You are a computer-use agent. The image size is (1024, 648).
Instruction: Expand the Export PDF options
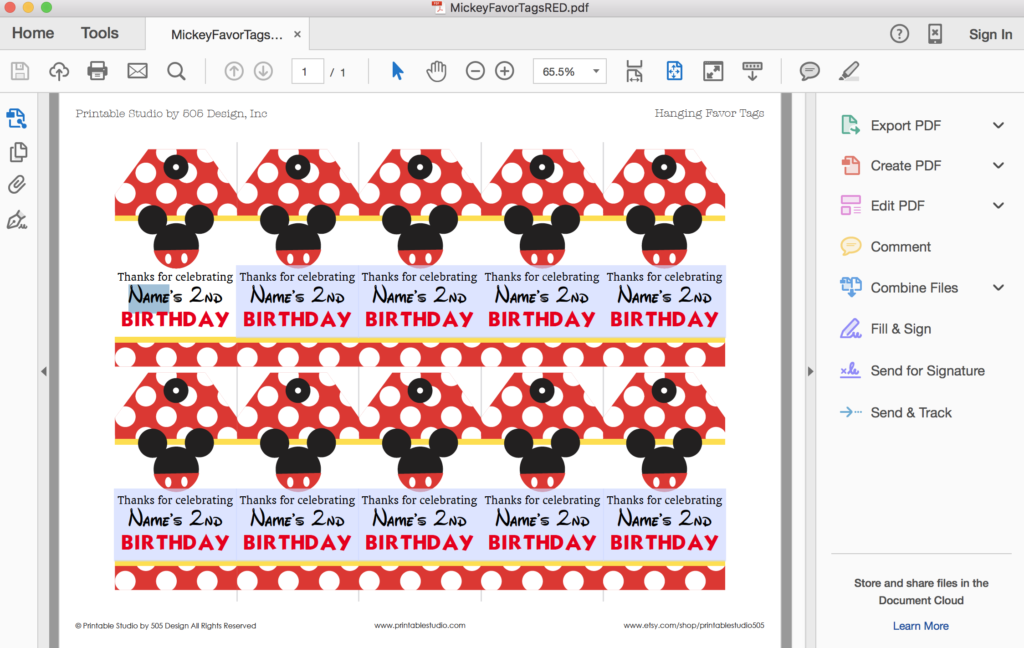[998, 125]
